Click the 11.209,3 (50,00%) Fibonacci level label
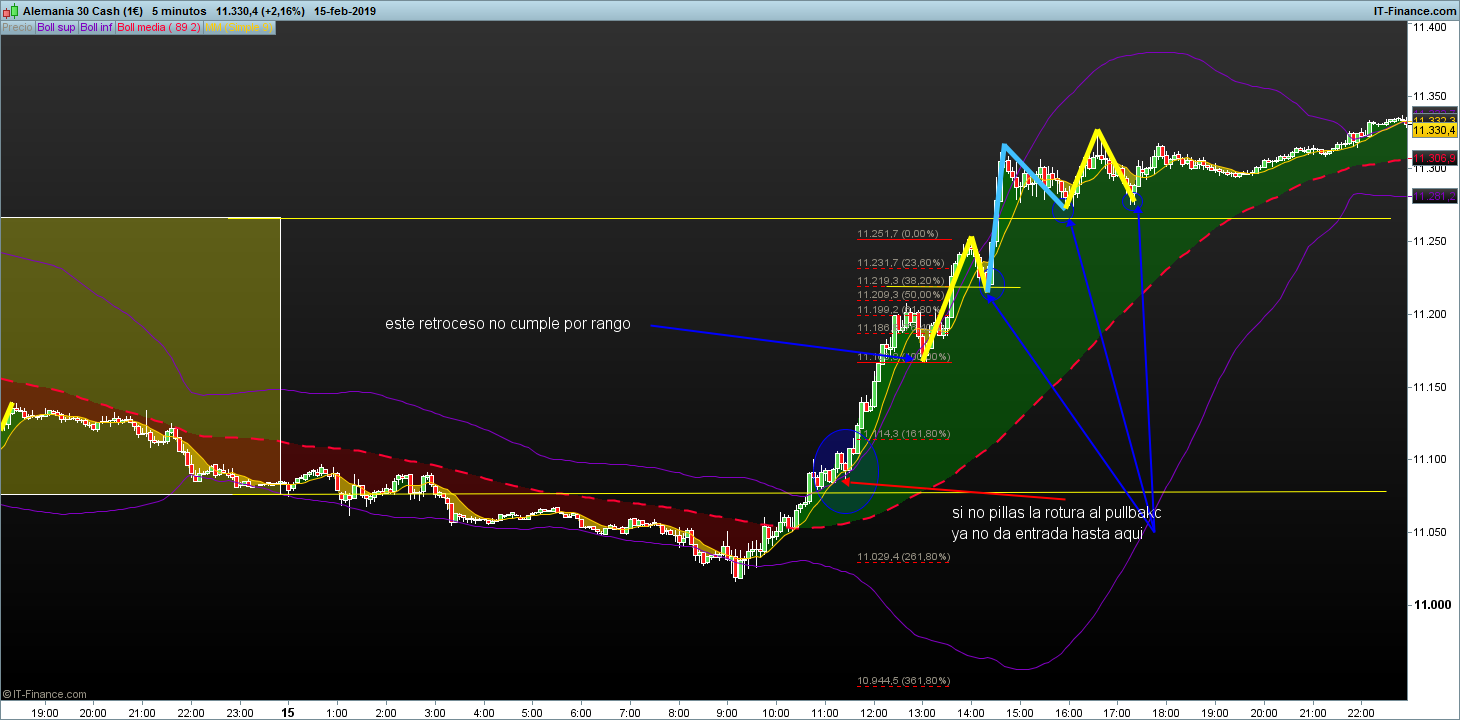 pos(901,295)
